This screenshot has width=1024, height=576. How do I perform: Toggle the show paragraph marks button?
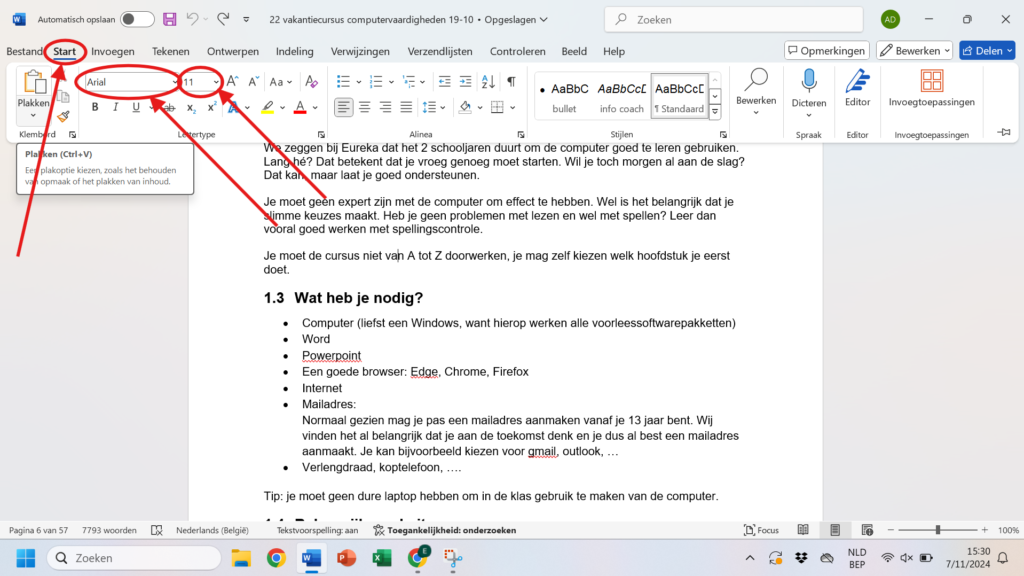pos(511,82)
